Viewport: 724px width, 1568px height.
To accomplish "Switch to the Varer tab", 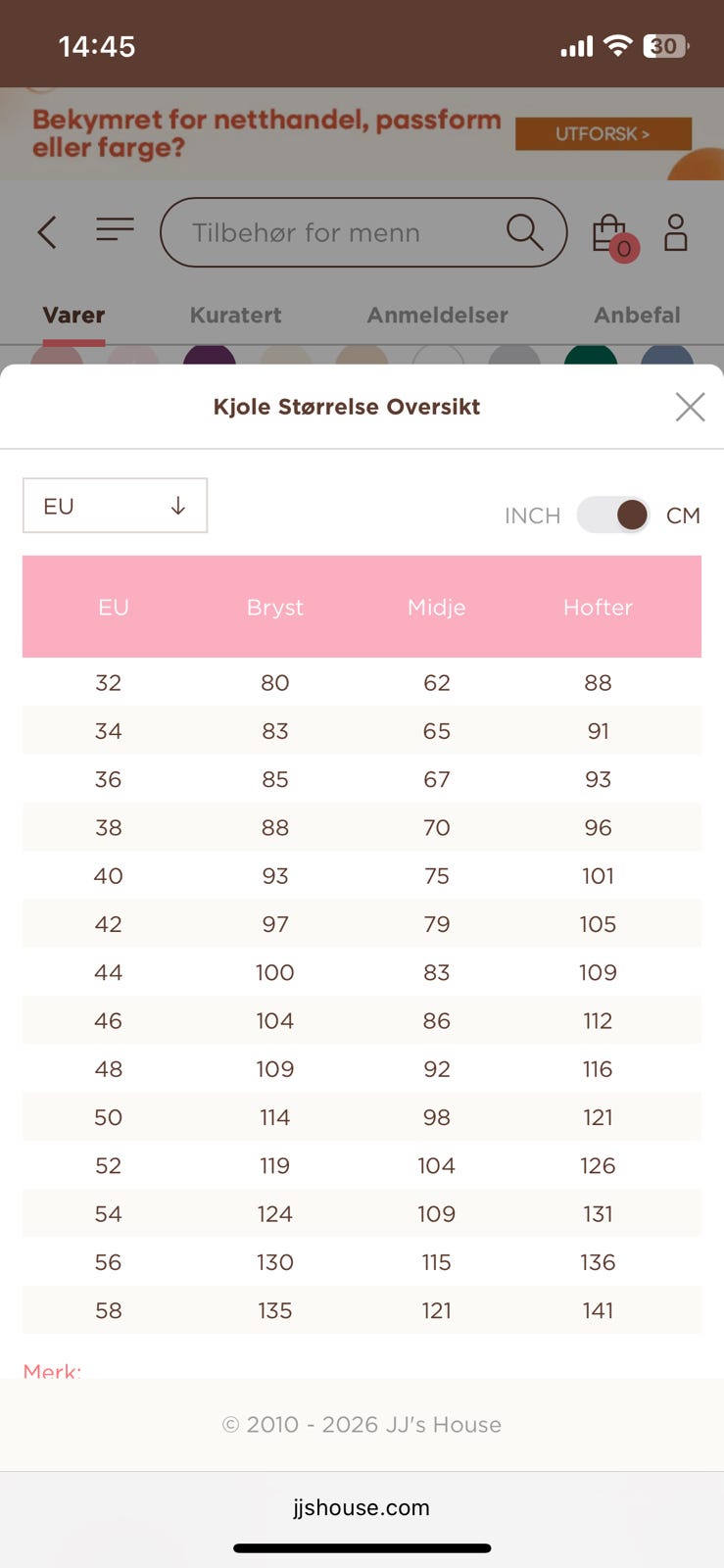I will coord(73,316).
